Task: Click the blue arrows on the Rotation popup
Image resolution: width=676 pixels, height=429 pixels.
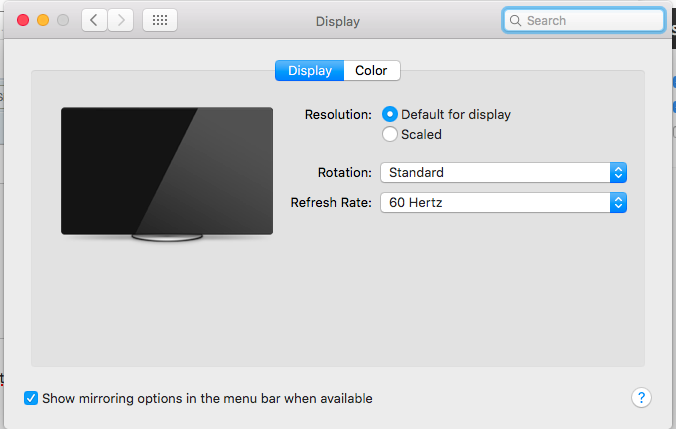Action: [x=618, y=172]
